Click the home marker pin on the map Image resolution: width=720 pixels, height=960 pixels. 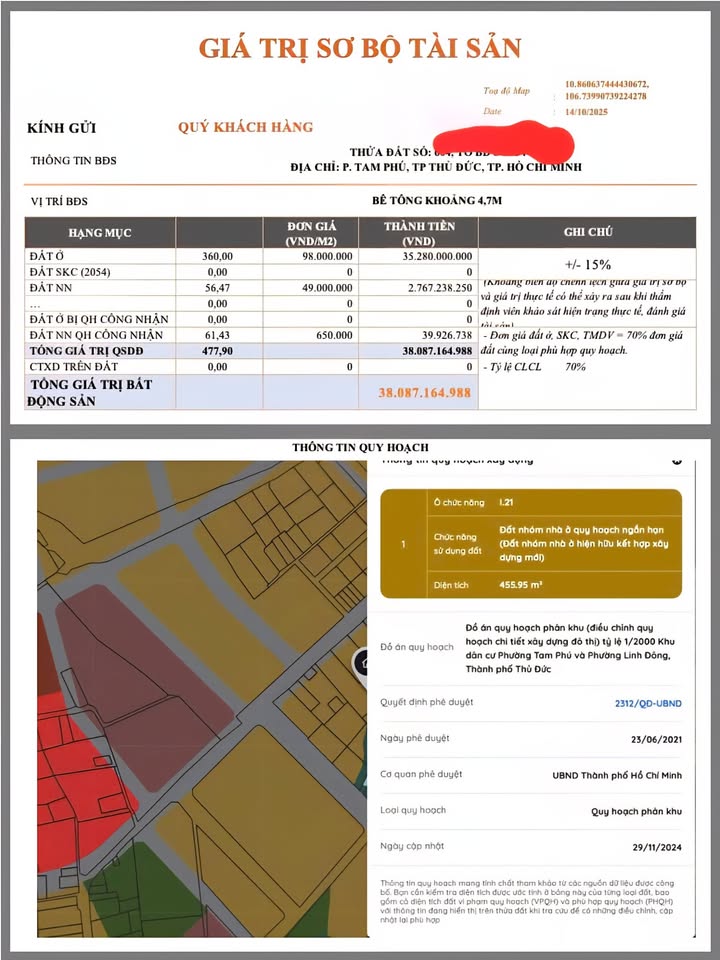tap(361, 662)
